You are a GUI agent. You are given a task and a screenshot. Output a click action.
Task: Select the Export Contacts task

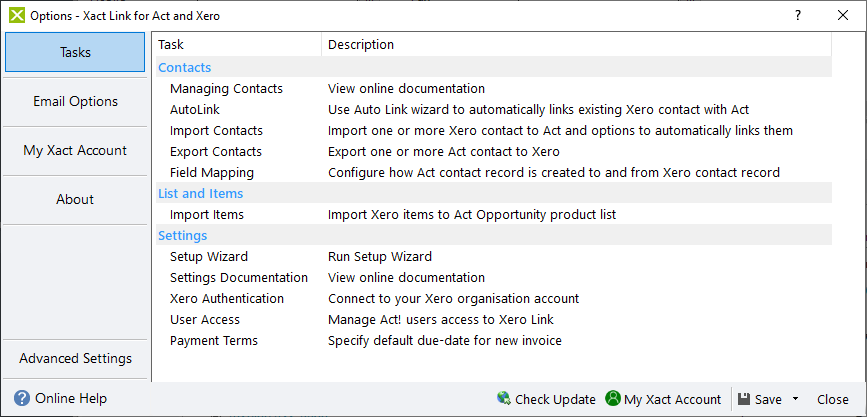pos(216,152)
